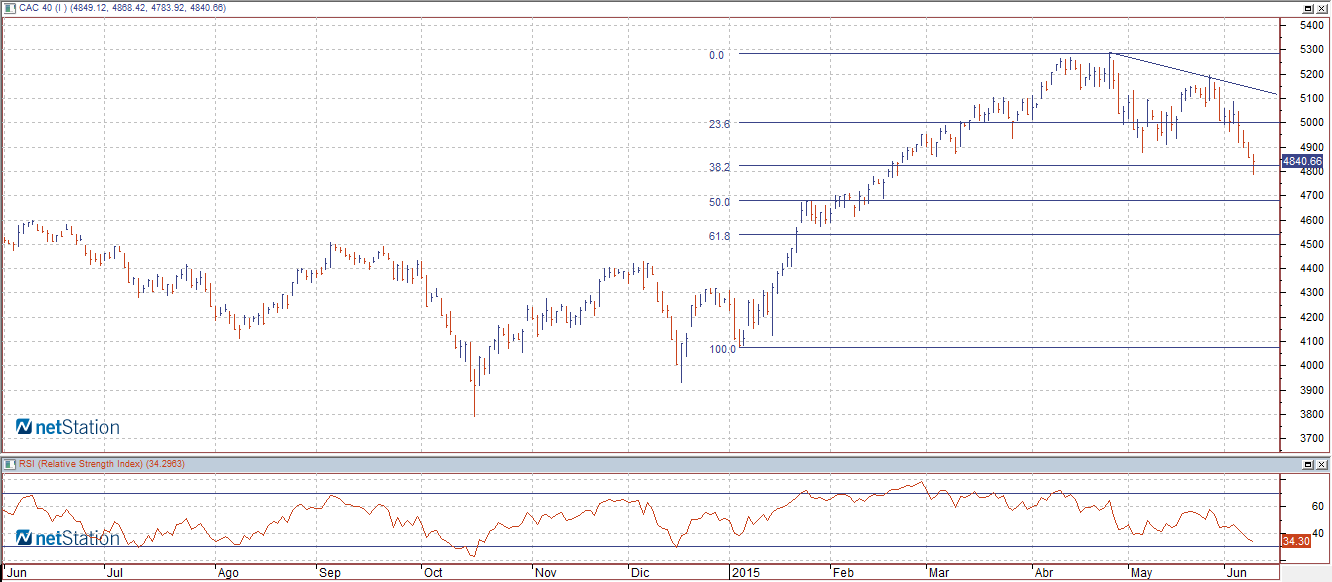Select the CAC 40 title text
1332x582 pixels.
pos(122,8)
